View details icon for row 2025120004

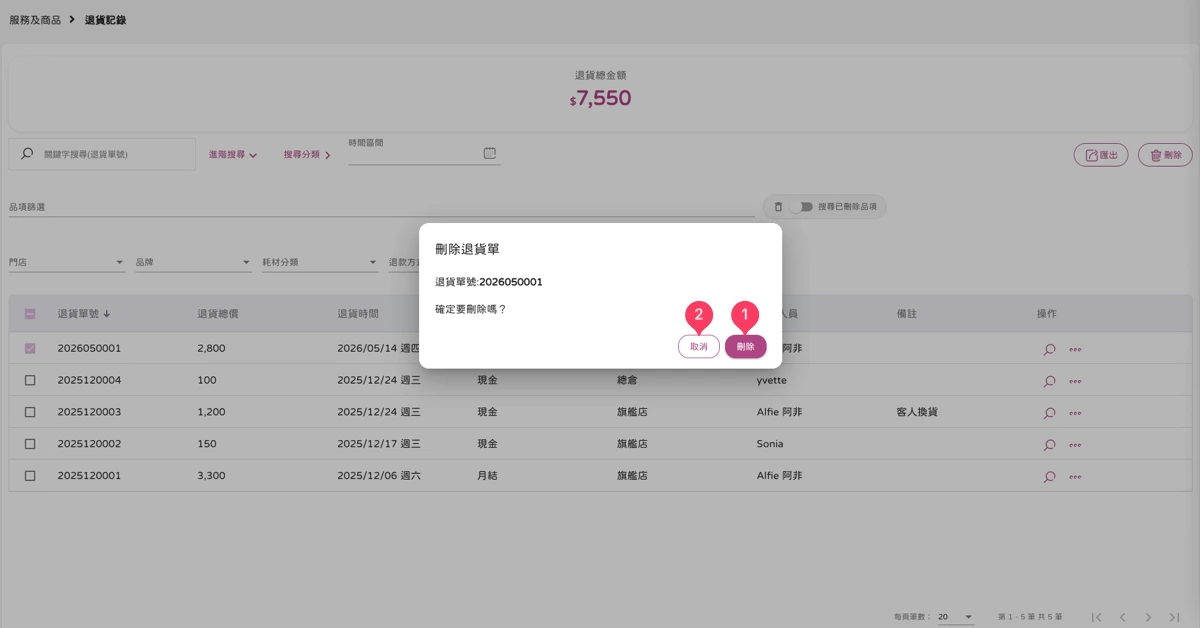[x=1049, y=381]
